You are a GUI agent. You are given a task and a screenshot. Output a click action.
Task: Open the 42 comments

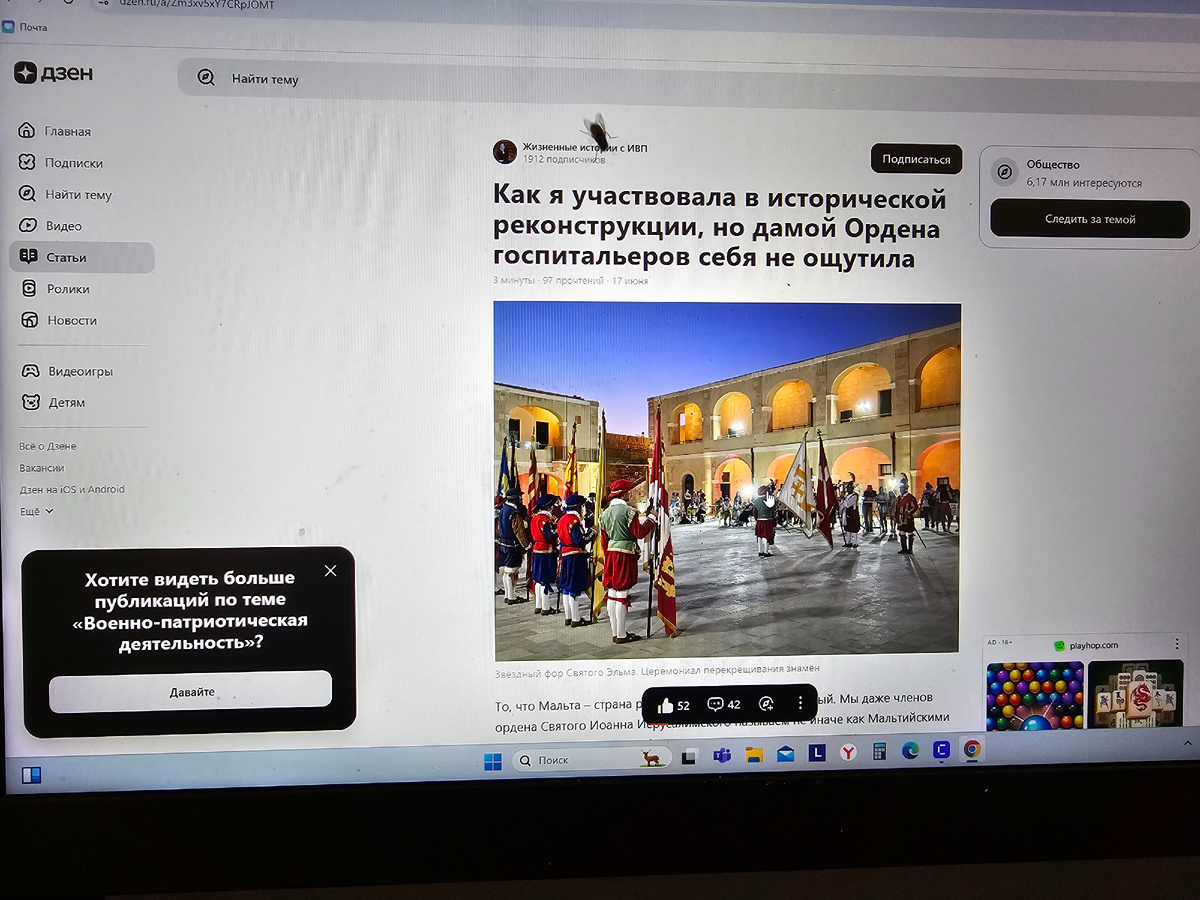point(724,704)
